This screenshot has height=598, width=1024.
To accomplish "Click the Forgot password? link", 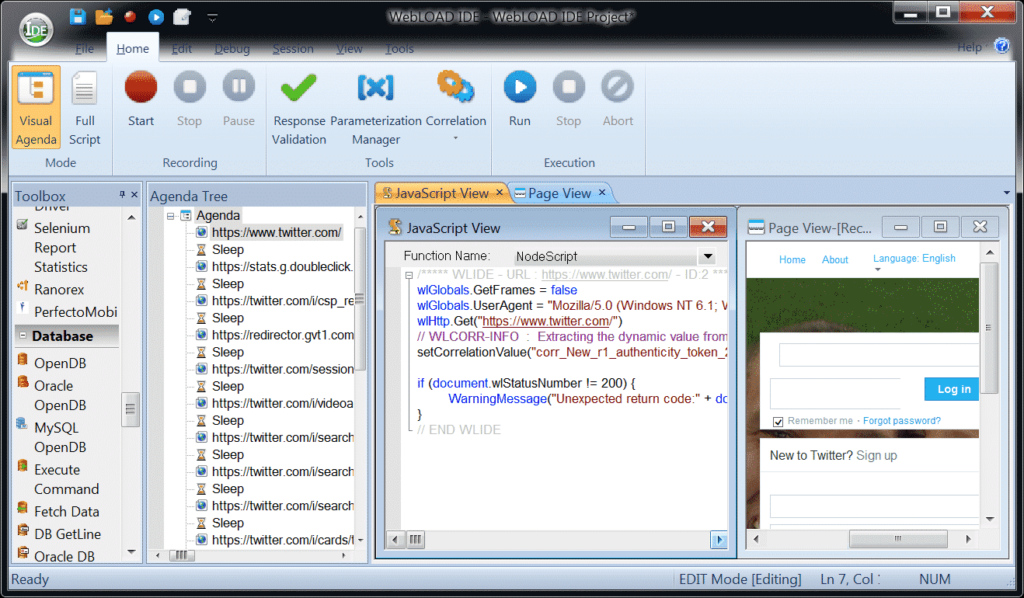I will (902, 421).
